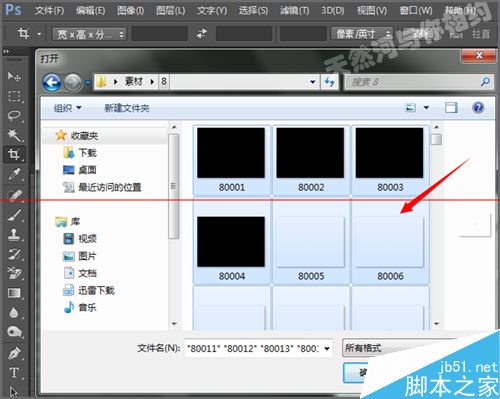
Task: Open 滤镜(T) menu
Action: pyautogui.click(x=295, y=11)
